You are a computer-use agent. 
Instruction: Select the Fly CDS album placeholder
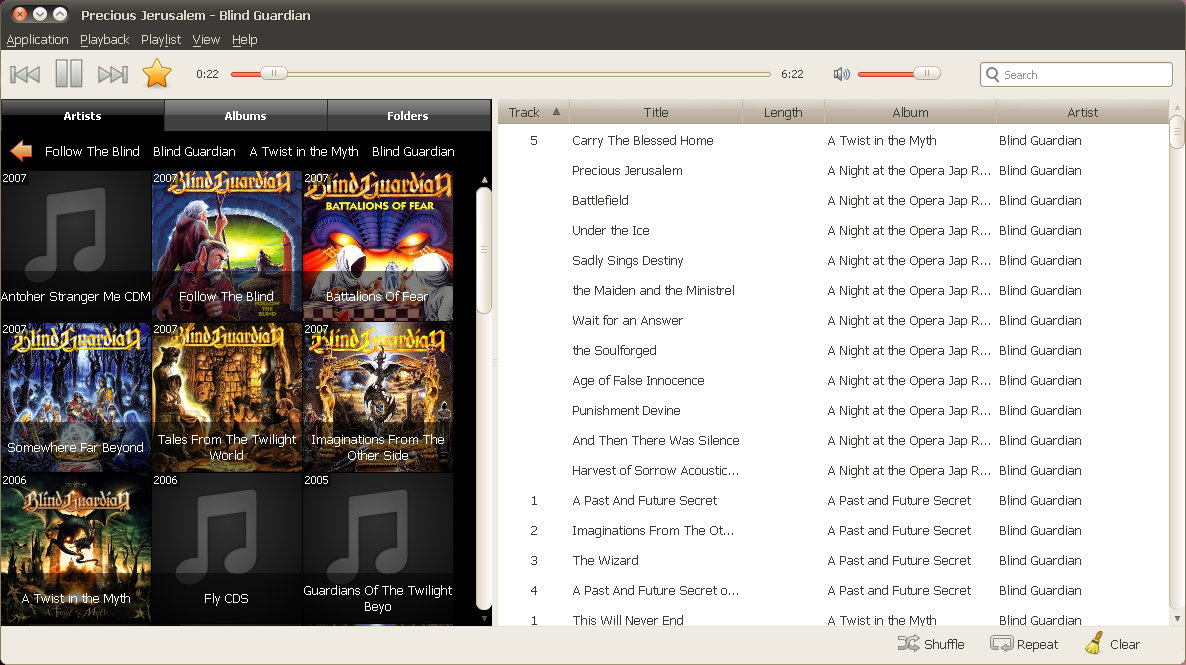227,548
